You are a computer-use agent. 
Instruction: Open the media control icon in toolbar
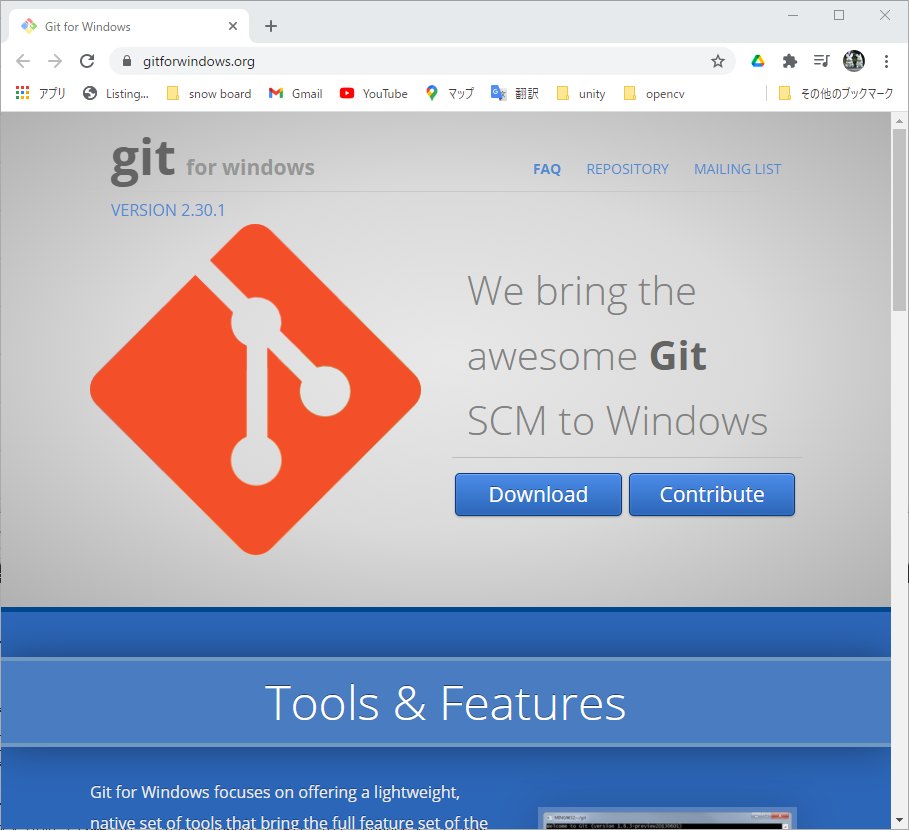pyautogui.click(x=821, y=61)
